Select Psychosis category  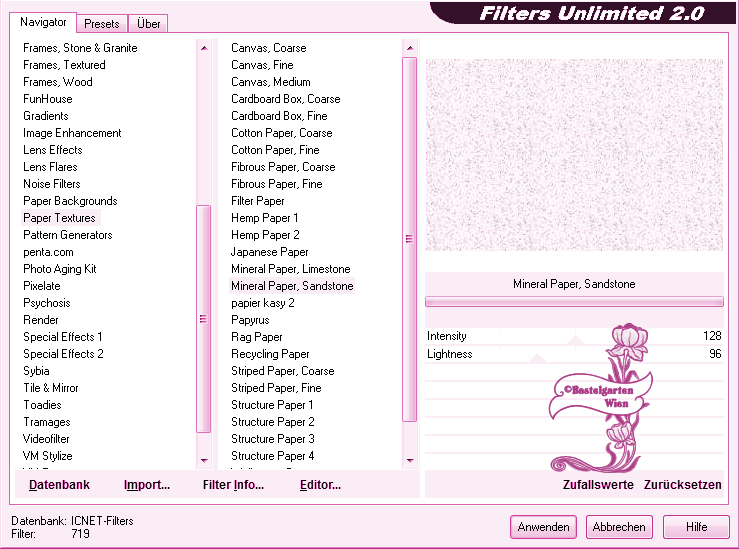(x=47, y=303)
